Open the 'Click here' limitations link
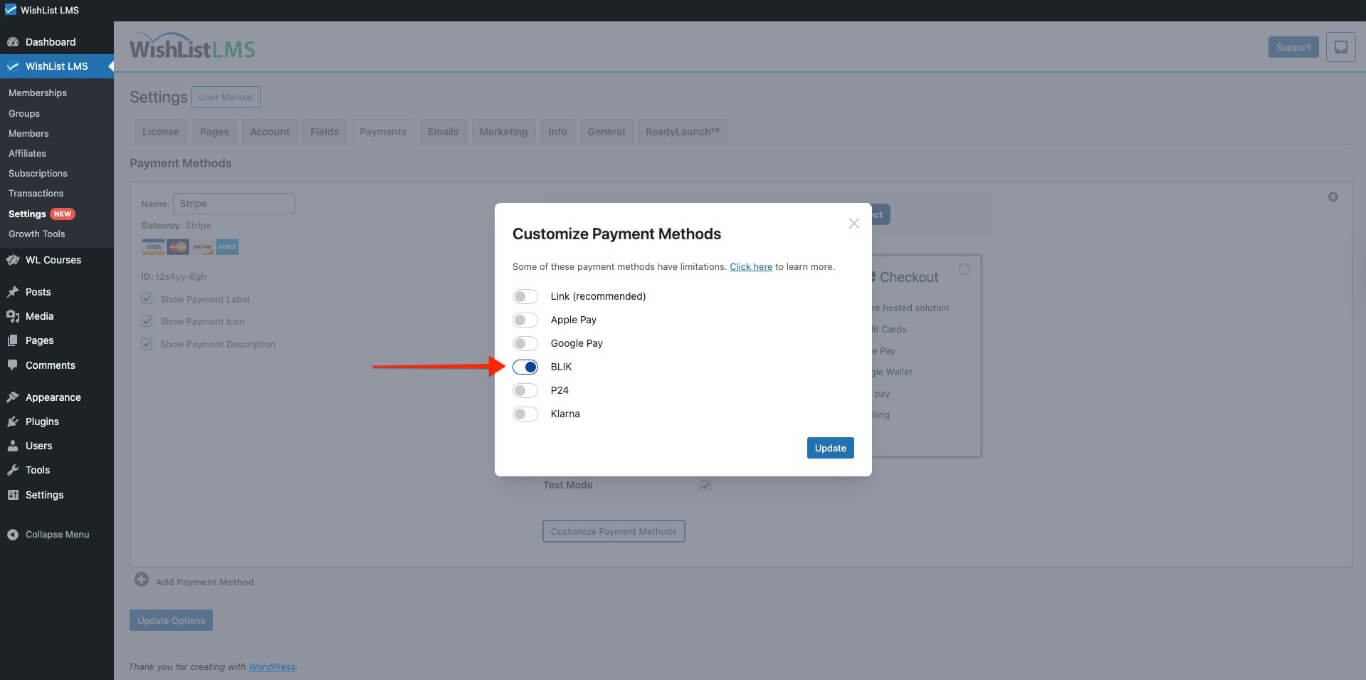The width and height of the screenshot is (1366, 680). (750, 266)
